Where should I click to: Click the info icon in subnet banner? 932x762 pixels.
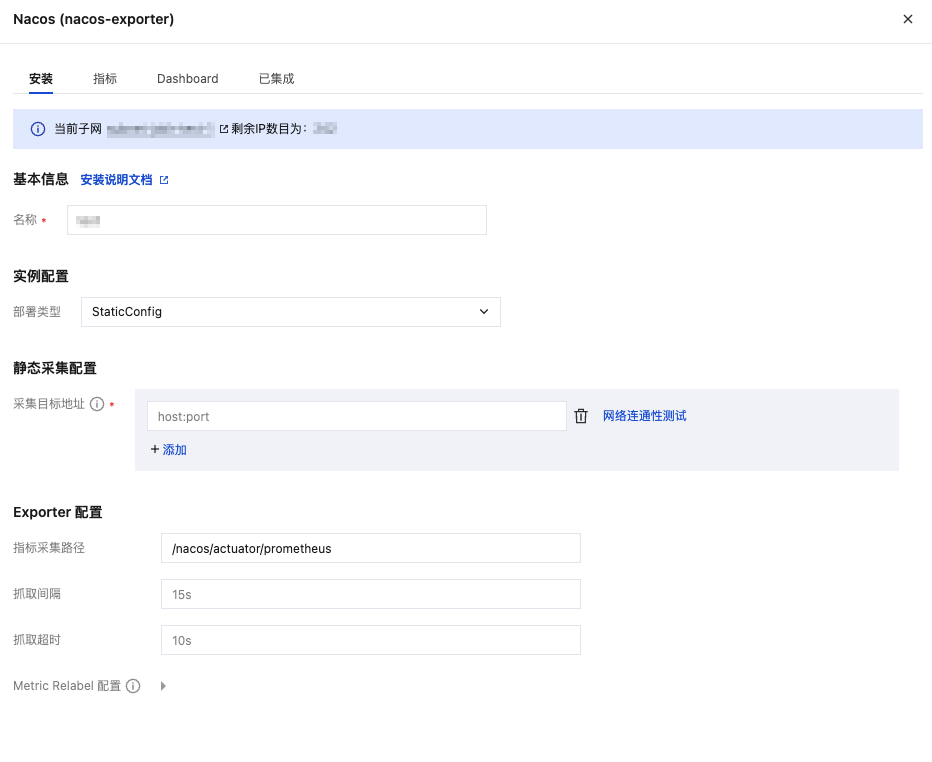click(38, 129)
